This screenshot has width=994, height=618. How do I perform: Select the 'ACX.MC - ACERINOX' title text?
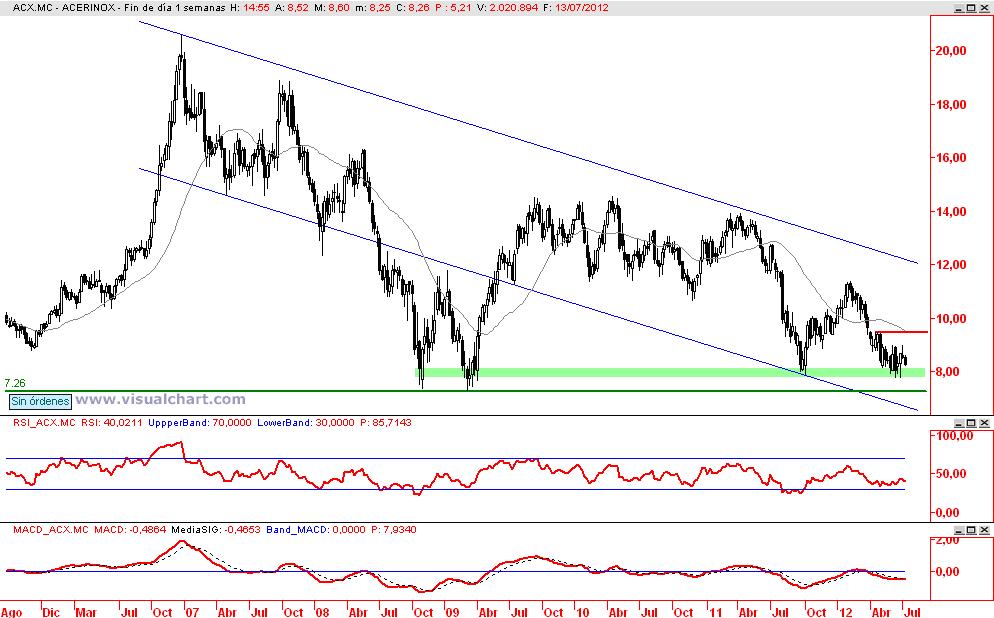coord(62,8)
